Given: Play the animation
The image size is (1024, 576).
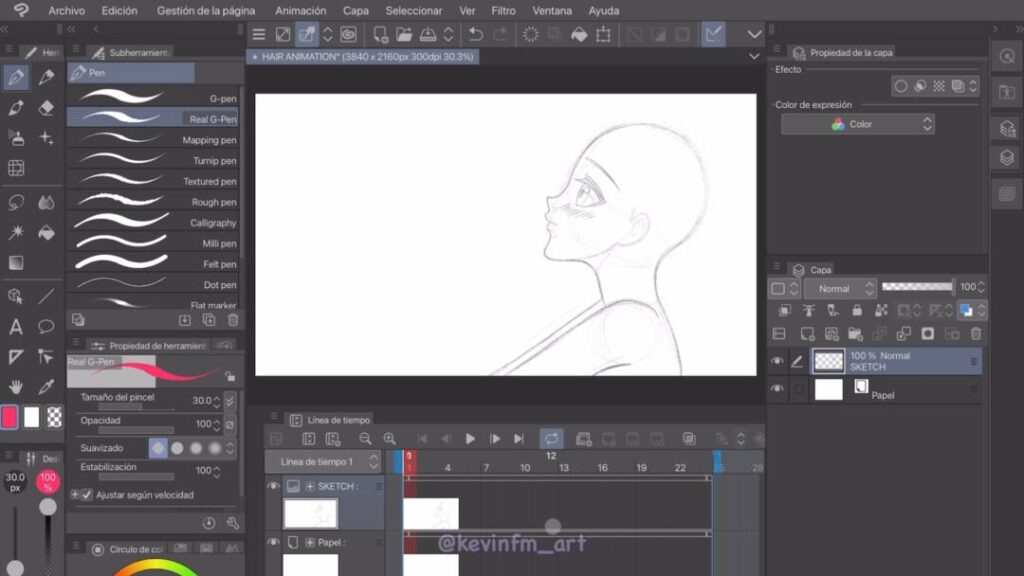Looking at the screenshot, I should 470,439.
